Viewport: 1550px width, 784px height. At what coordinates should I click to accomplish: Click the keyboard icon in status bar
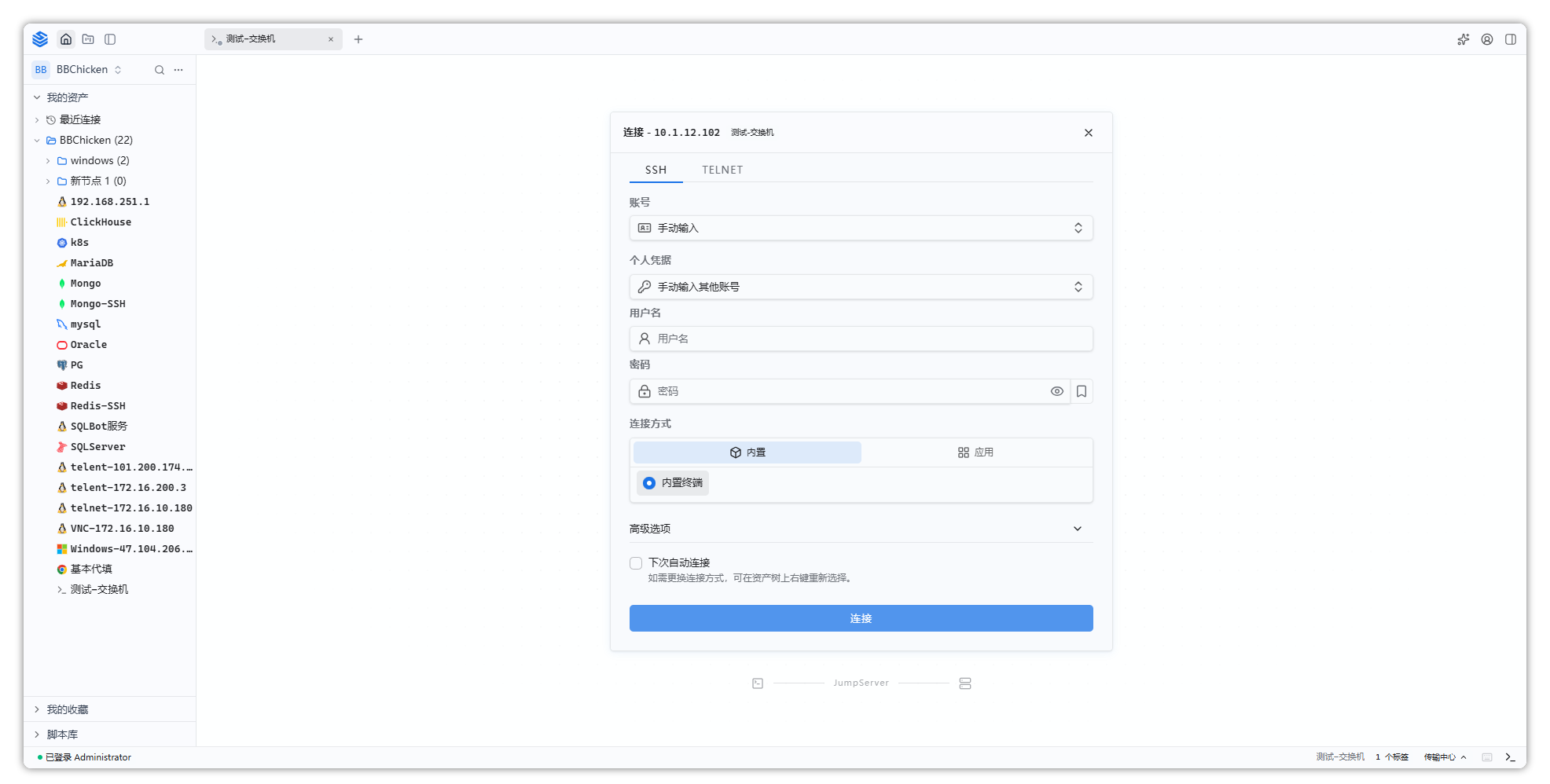(x=1487, y=757)
